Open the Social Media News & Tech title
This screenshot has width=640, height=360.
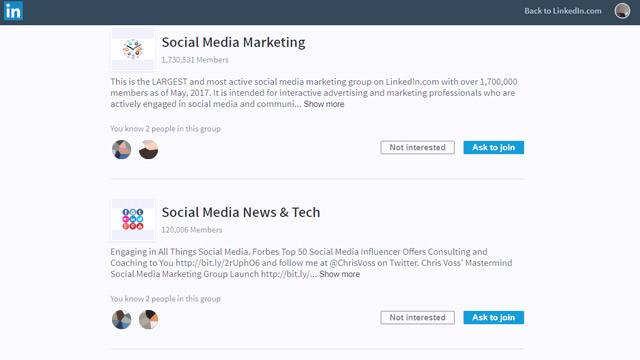pos(241,212)
